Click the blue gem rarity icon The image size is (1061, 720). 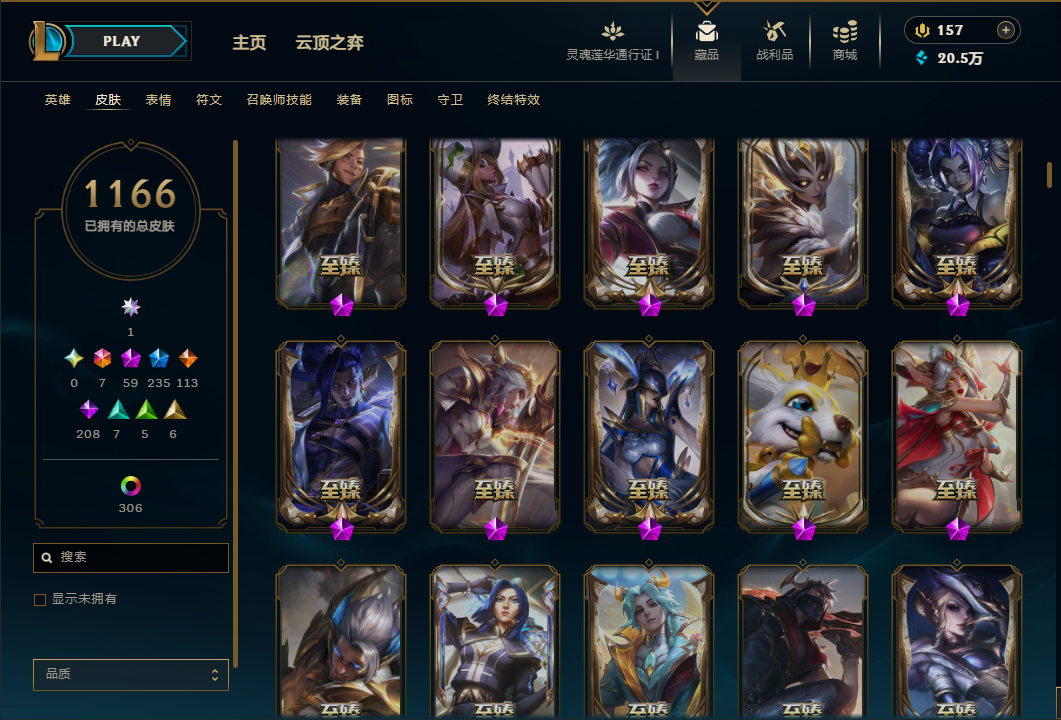(158, 358)
